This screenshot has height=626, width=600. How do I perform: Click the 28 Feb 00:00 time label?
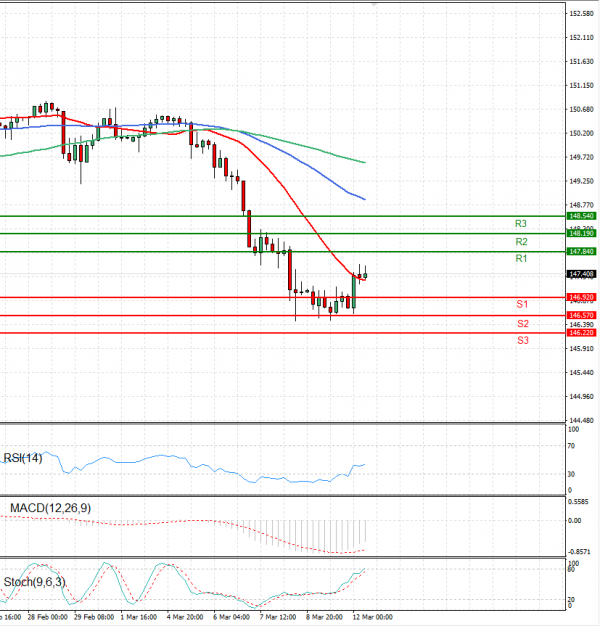48,617
